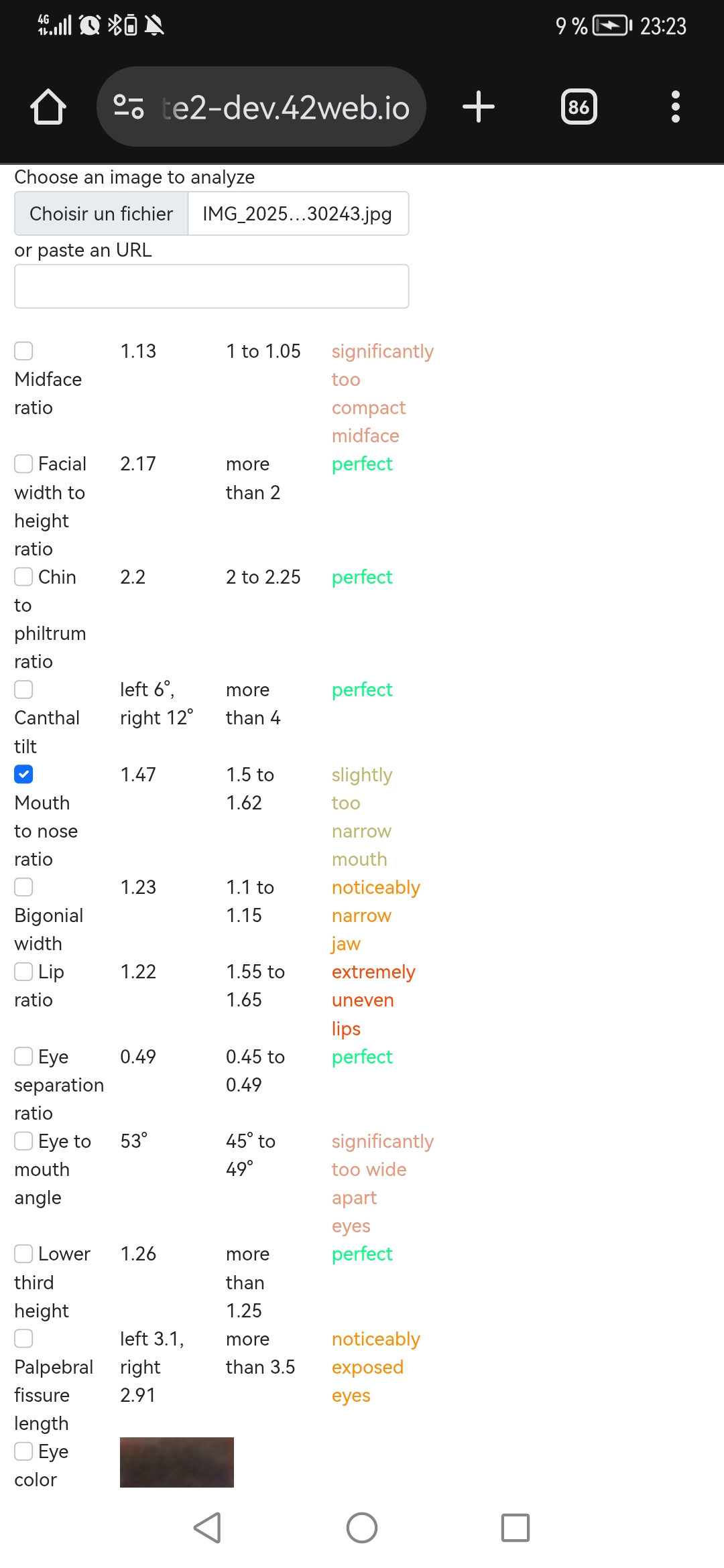Open a new tab with plus icon
This screenshot has width=724, height=1568.
479,107
